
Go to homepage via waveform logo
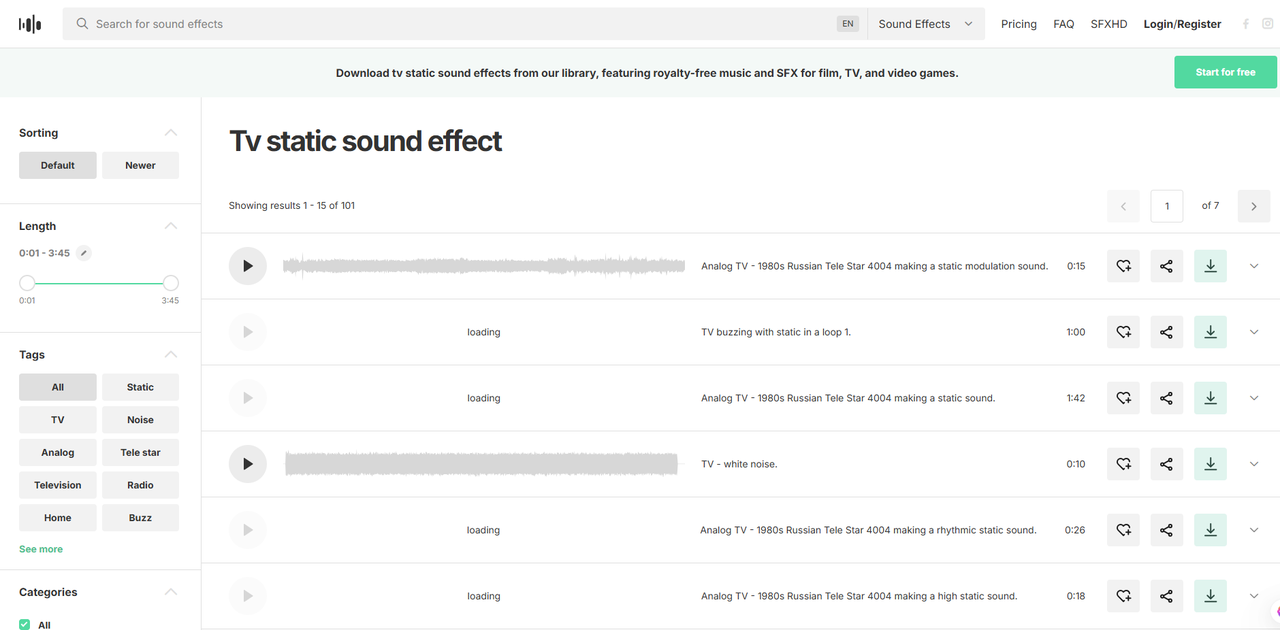click(x=30, y=24)
